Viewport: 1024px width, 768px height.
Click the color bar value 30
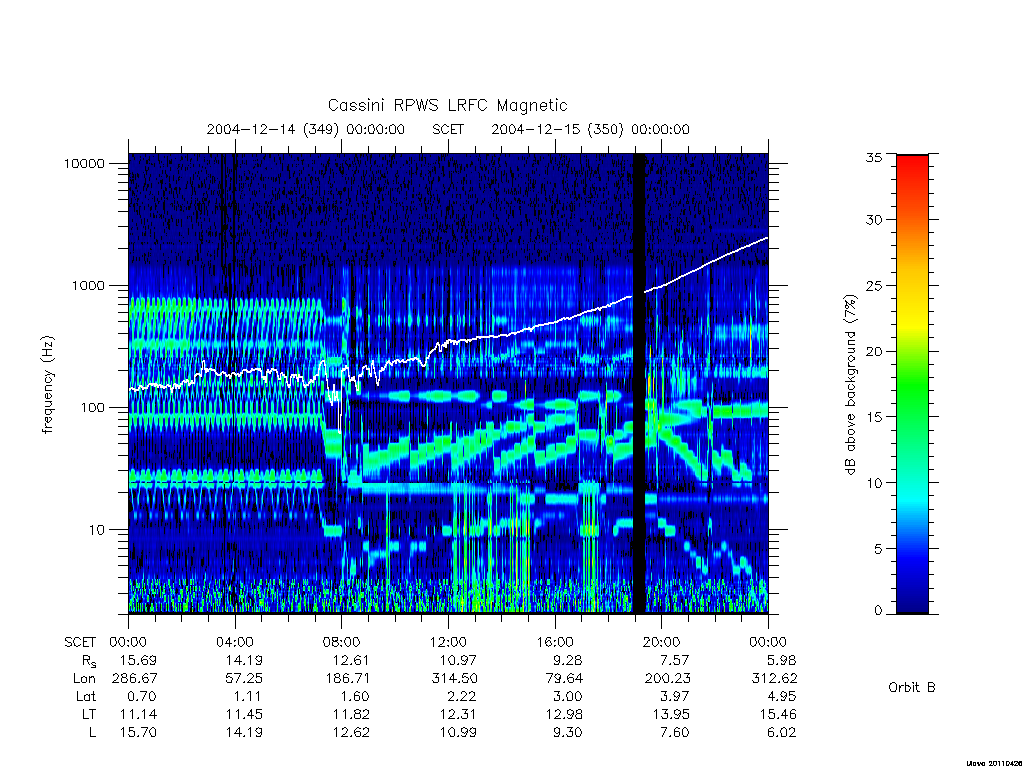(873, 220)
